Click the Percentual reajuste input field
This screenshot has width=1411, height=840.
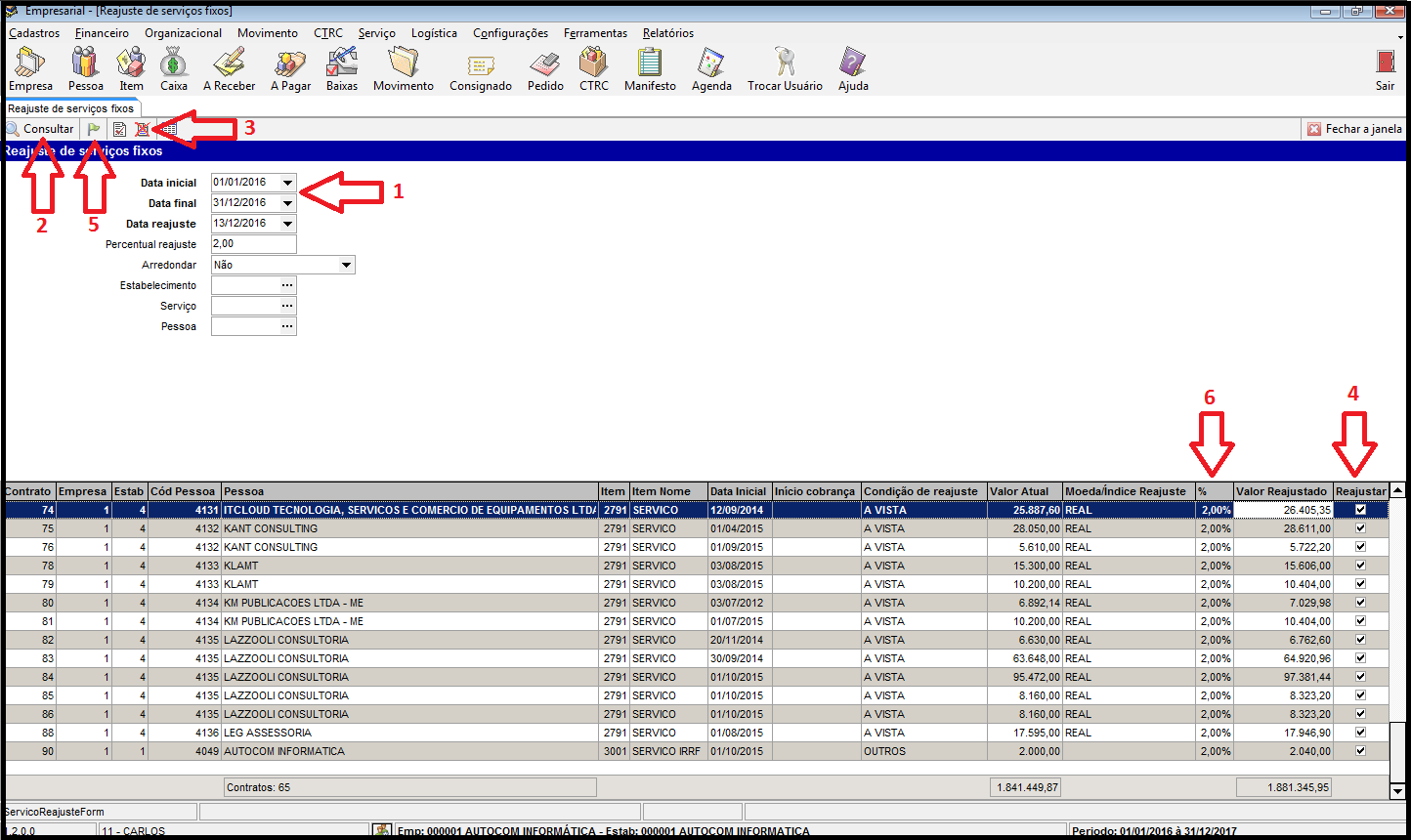(x=253, y=244)
